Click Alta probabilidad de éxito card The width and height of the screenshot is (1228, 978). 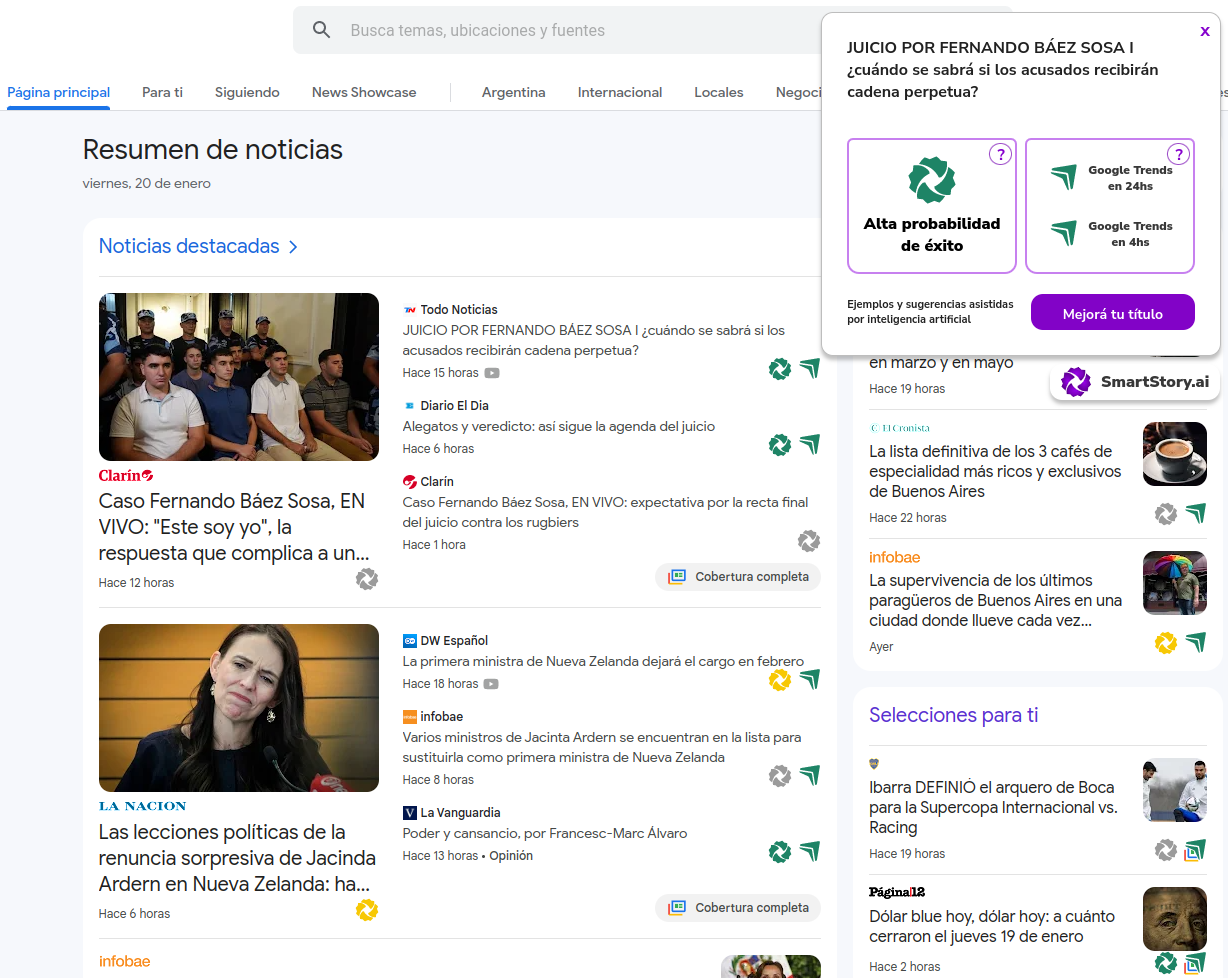click(x=932, y=206)
